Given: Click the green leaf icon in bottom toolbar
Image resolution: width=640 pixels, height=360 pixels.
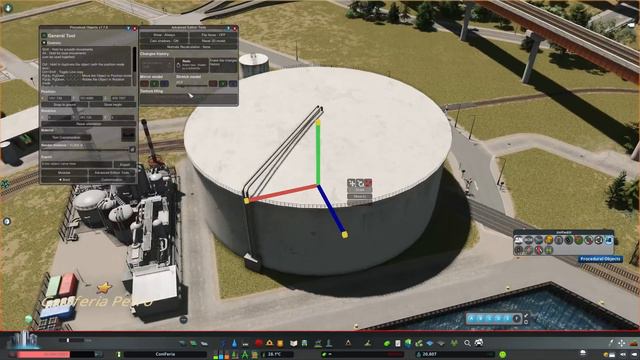Looking at the screenshot, I should point(387,343).
